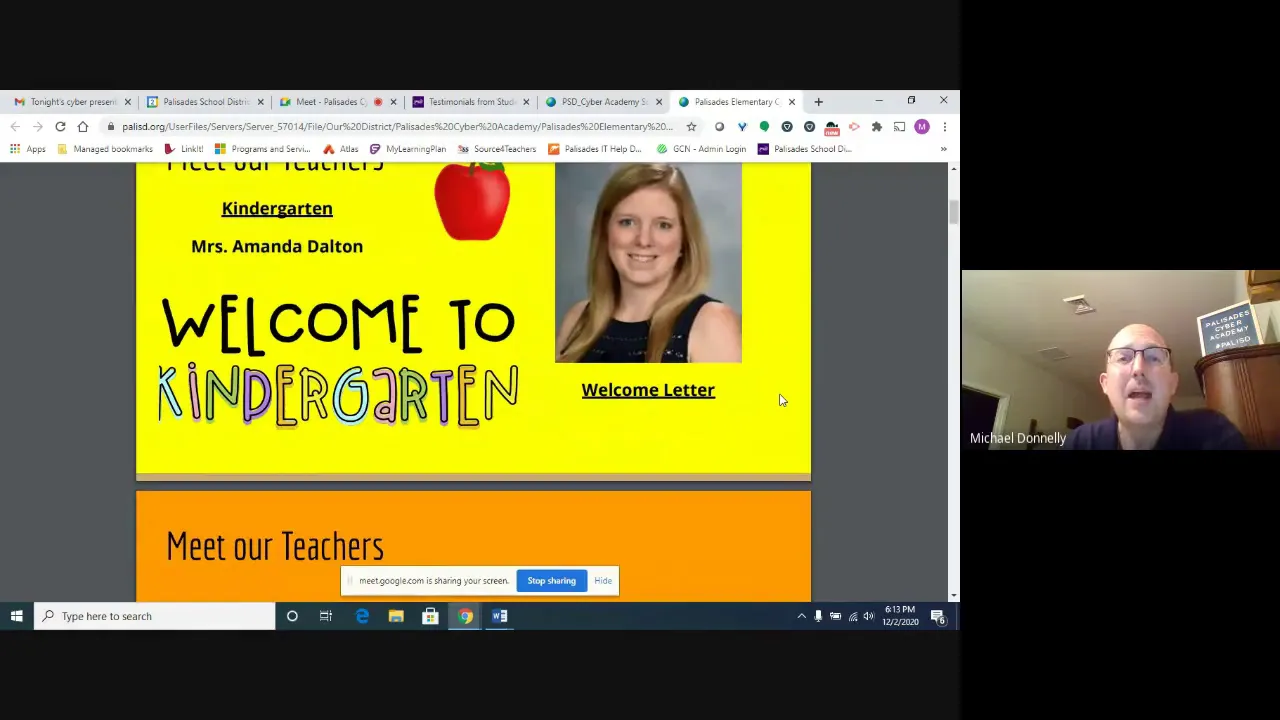Go forward in browser history
This screenshot has width=1280, height=720.
coord(38,127)
